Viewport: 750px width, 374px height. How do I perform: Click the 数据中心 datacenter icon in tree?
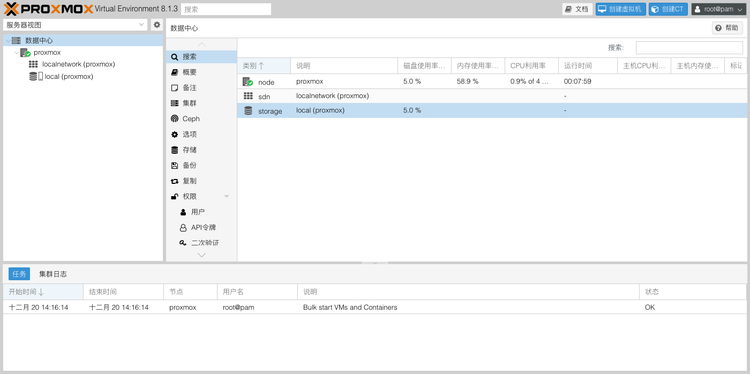pyautogui.click(x=16, y=41)
